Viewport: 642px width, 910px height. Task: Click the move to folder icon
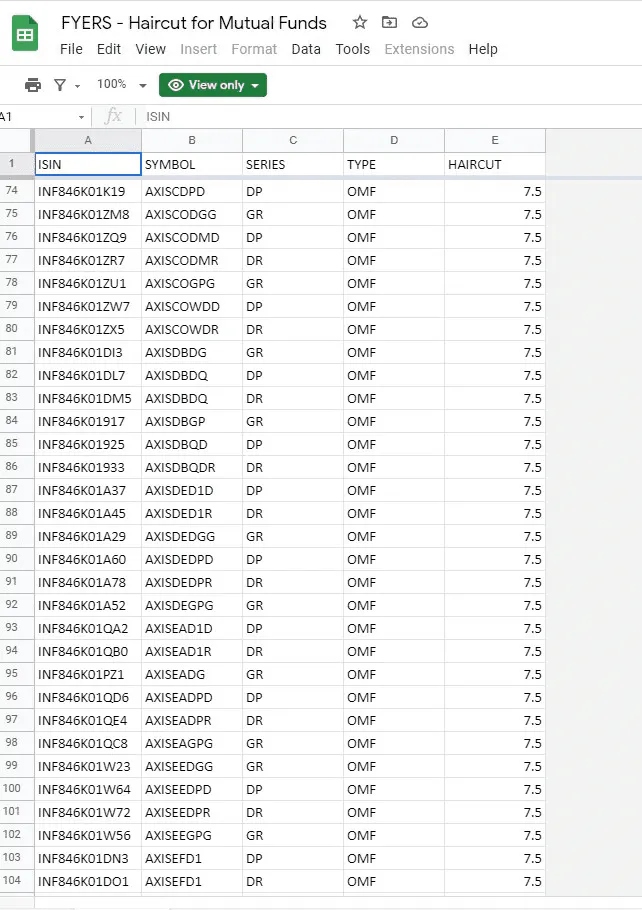(390, 23)
